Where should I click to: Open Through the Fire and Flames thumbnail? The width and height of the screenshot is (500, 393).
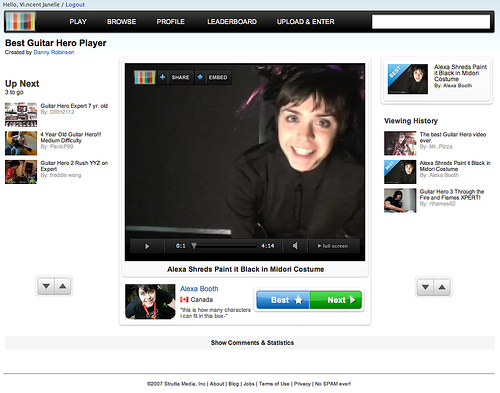(x=400, y=201)
